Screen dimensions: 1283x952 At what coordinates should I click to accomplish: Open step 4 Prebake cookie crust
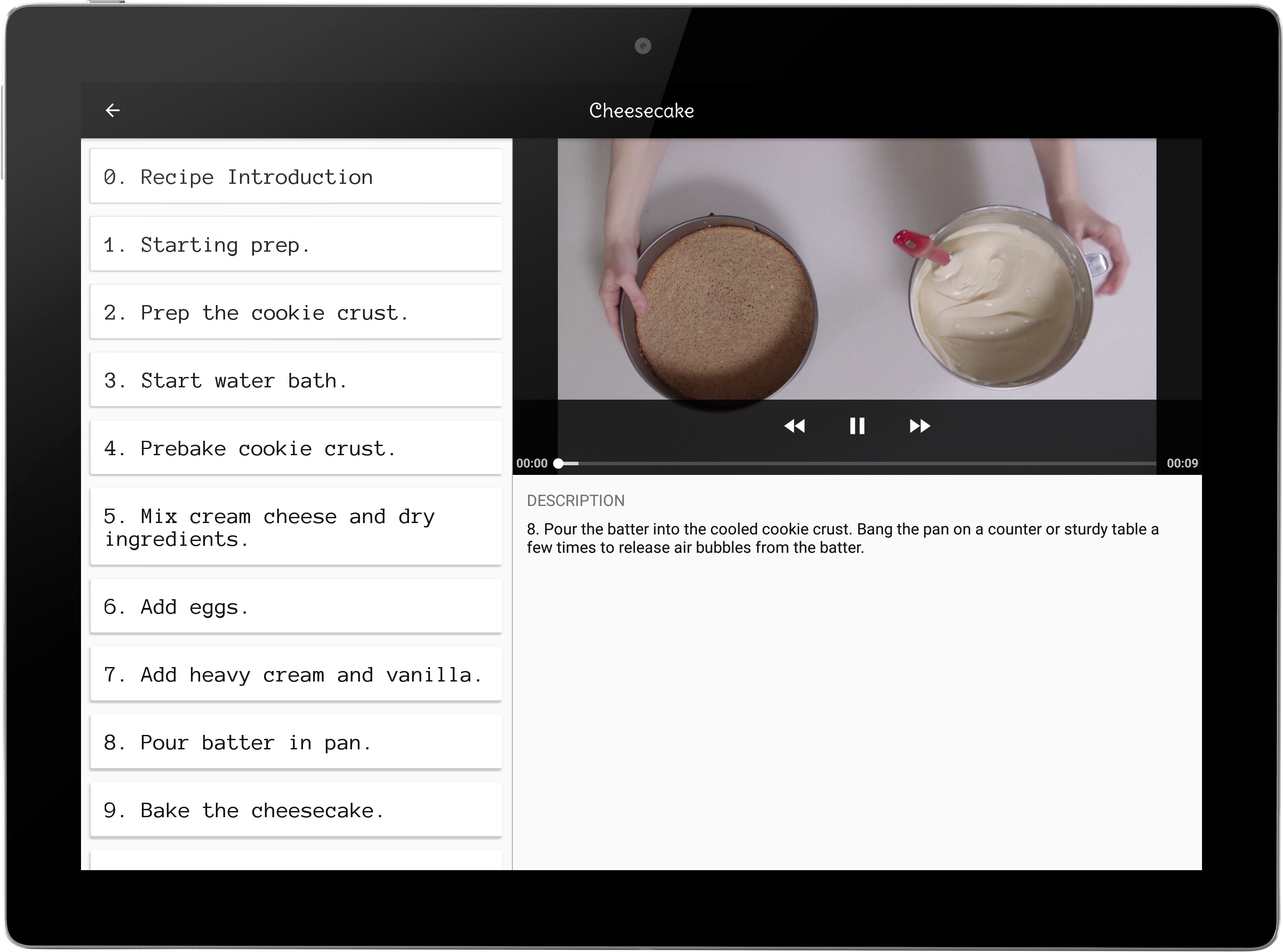point(296,448)
